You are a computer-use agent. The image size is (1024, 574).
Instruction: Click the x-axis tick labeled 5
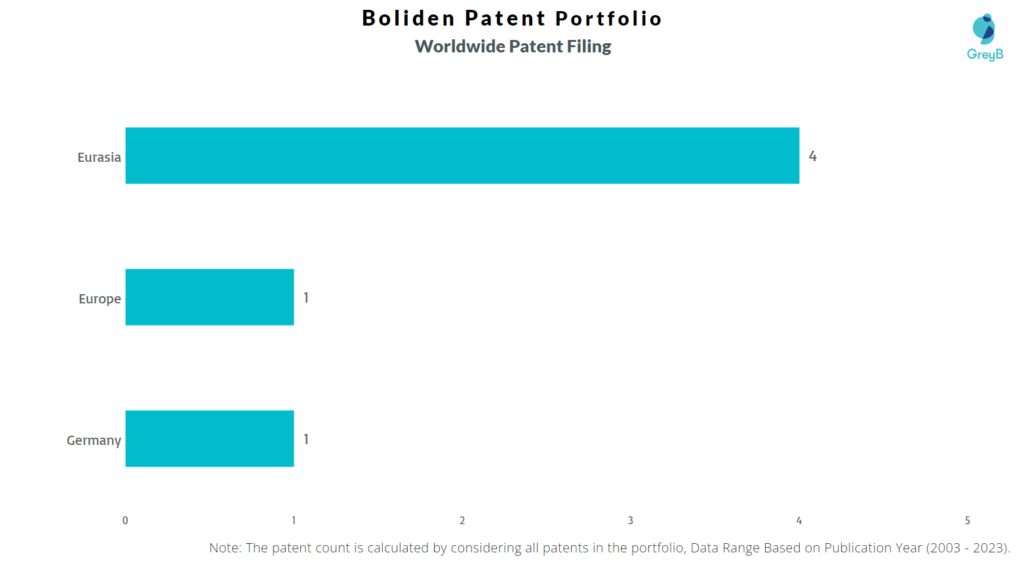point(967,520)
